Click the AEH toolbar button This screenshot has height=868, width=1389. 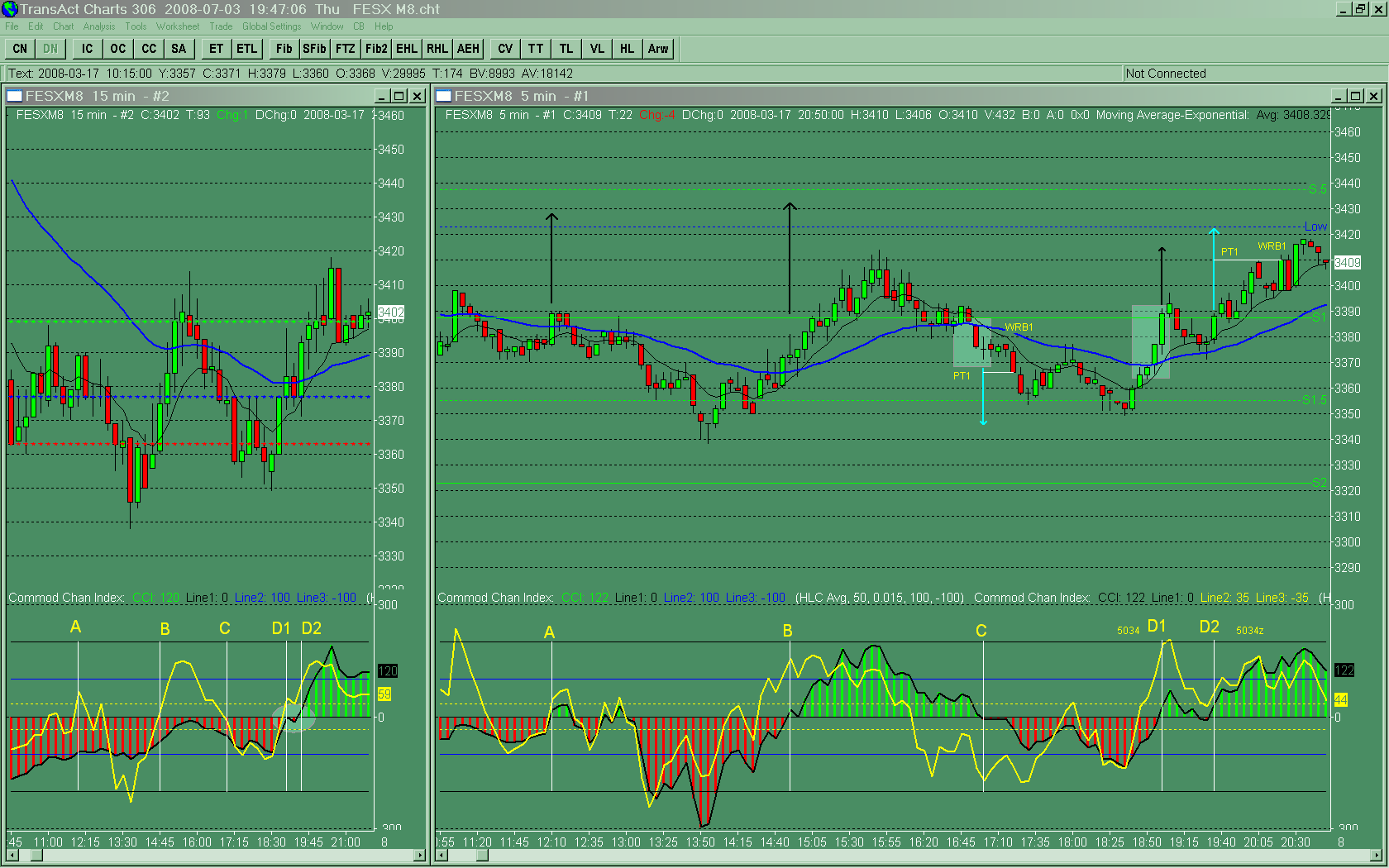coord(468,49)
